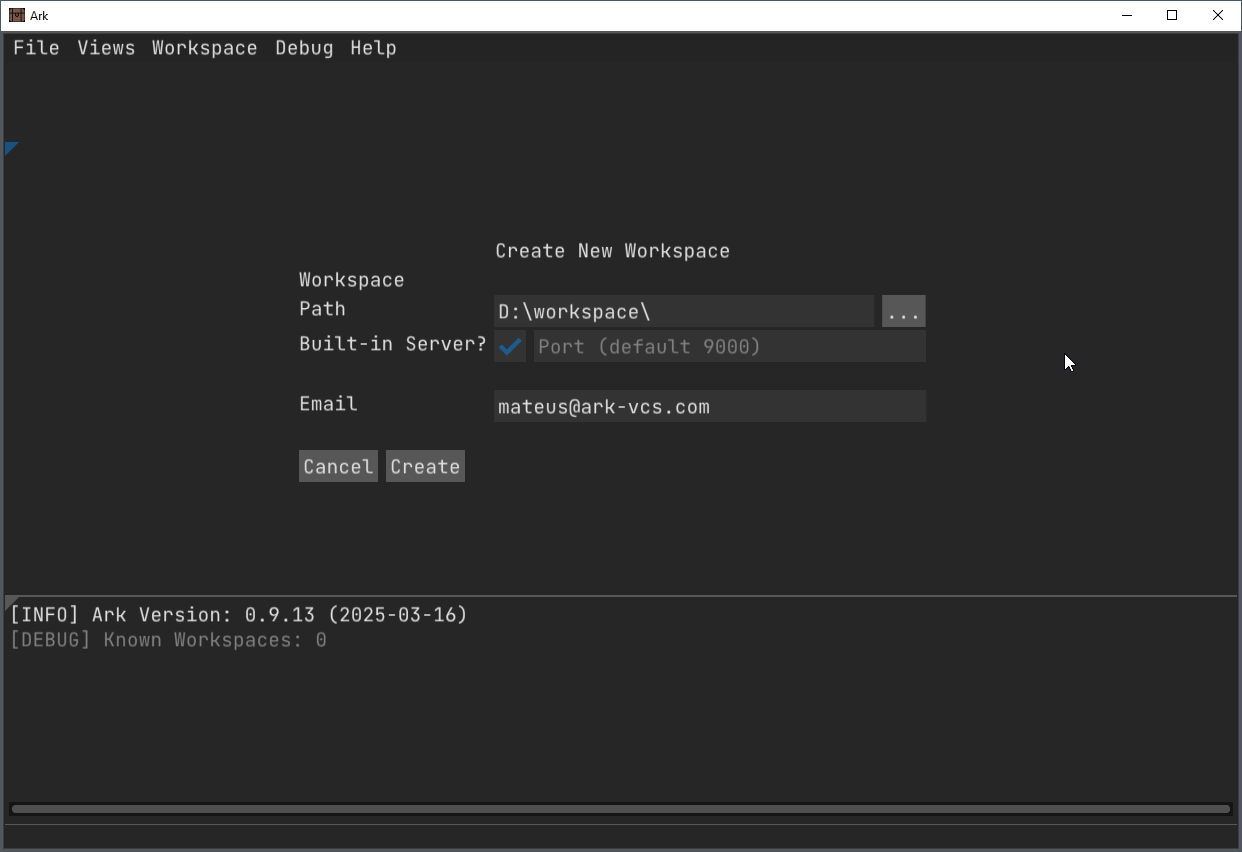The height and width of the screenshot is (852, 1242).
Task: Open the Debug menu
Action: point(304,48)
